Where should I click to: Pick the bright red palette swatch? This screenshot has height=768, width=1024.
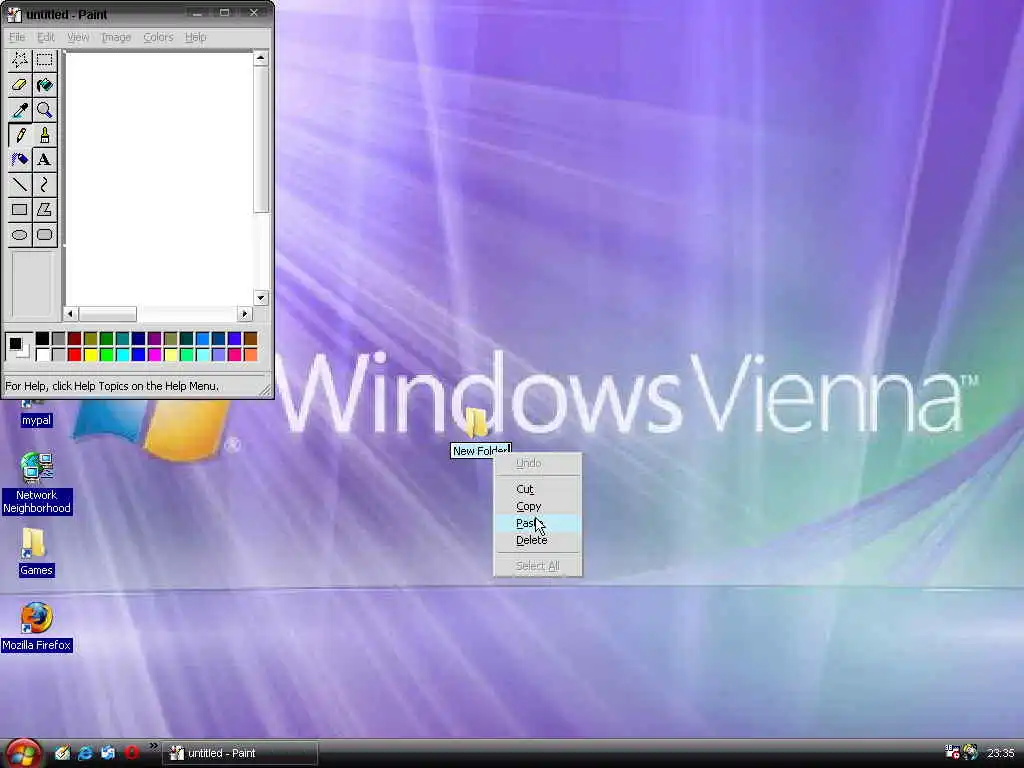tap(74, 355)
